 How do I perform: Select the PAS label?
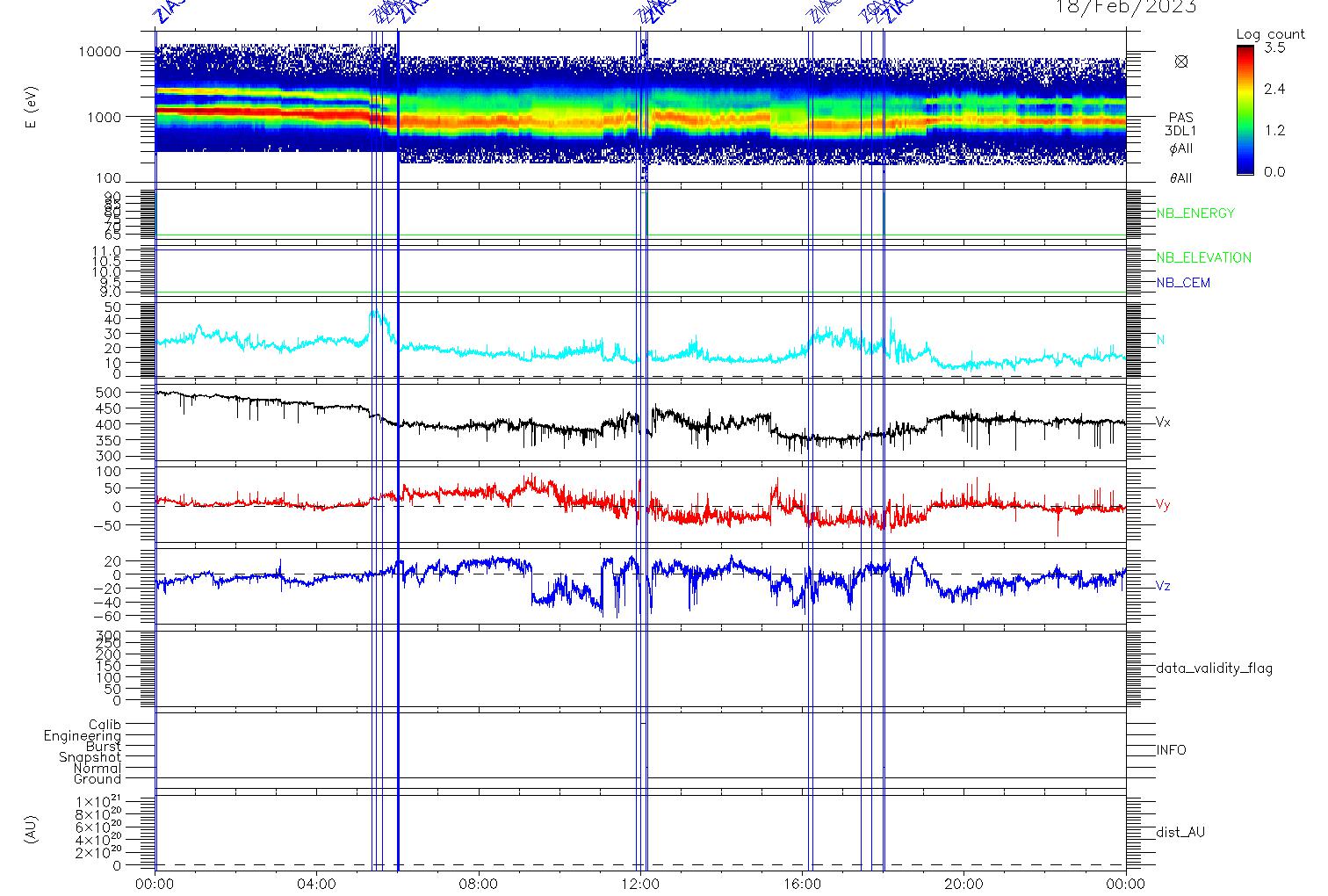(x=1180, y=118)
